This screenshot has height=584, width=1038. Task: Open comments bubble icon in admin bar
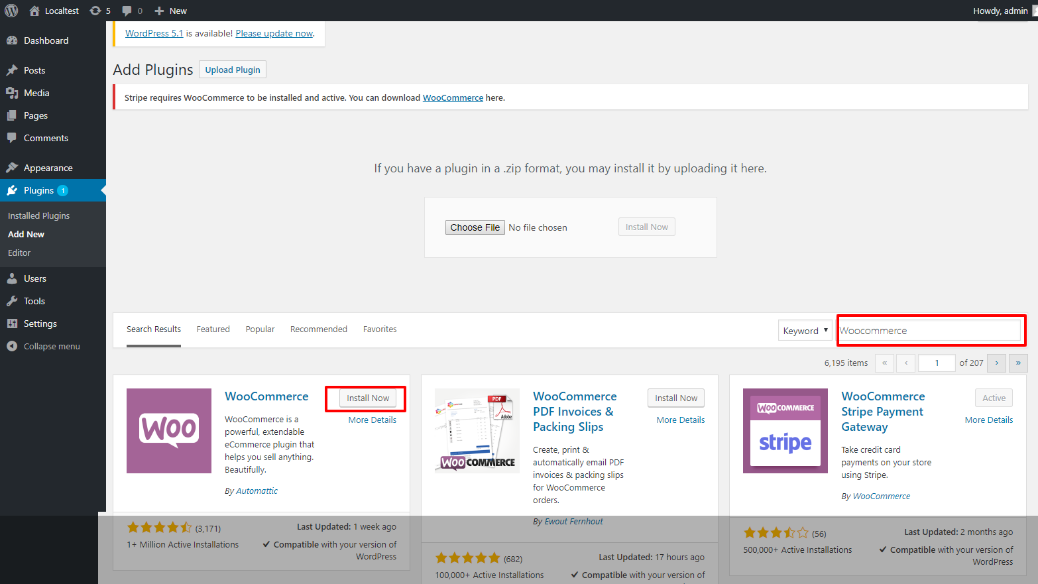pyautogui.click(x=132, y=11)
